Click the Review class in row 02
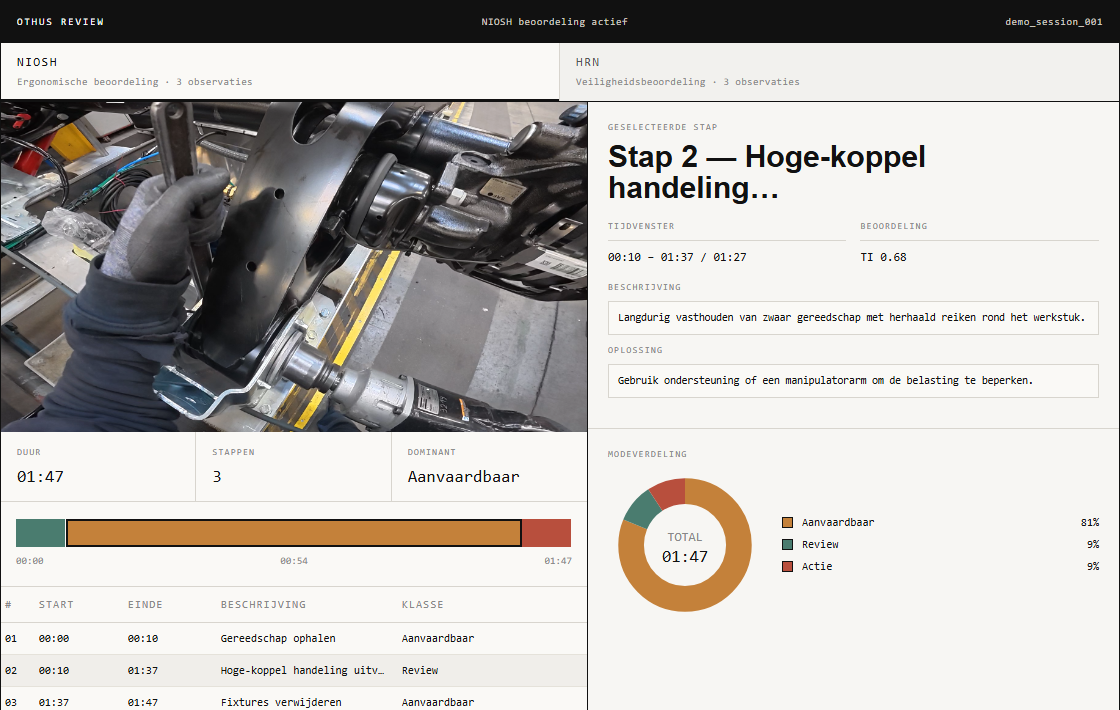This screenshot has width=1120, height=710. 420,671
